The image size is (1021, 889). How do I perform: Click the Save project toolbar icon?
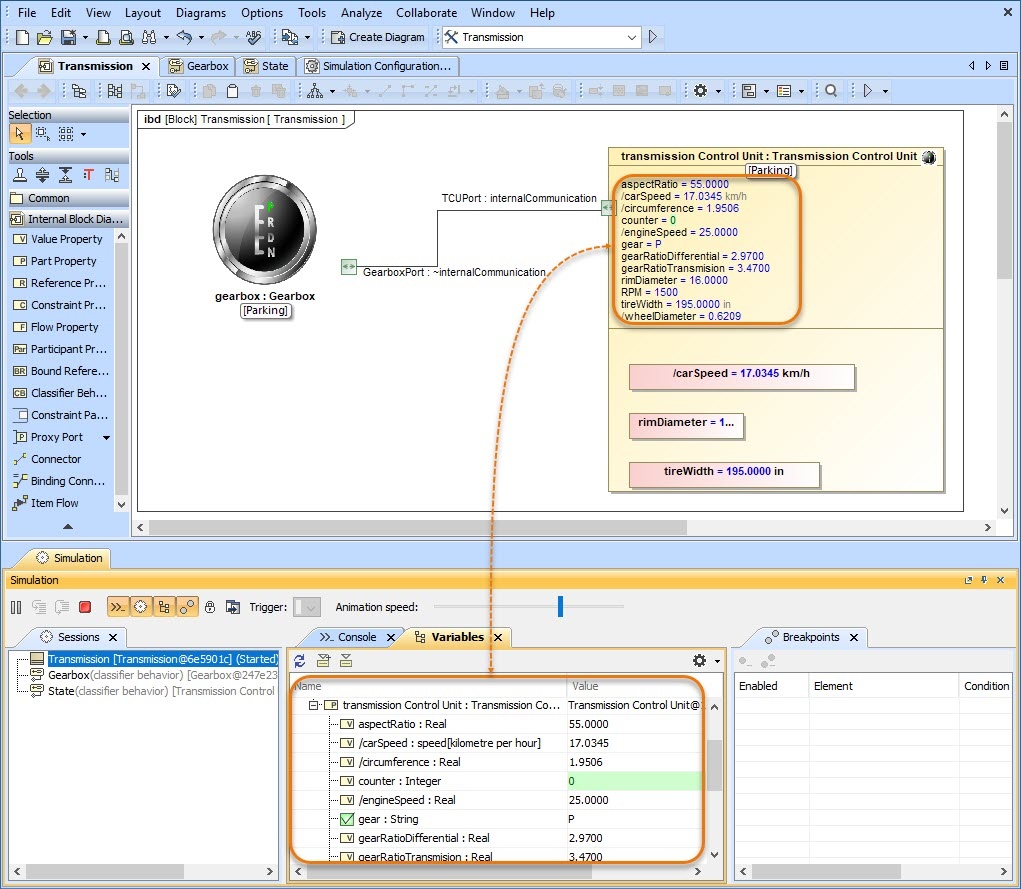(67, 37)
